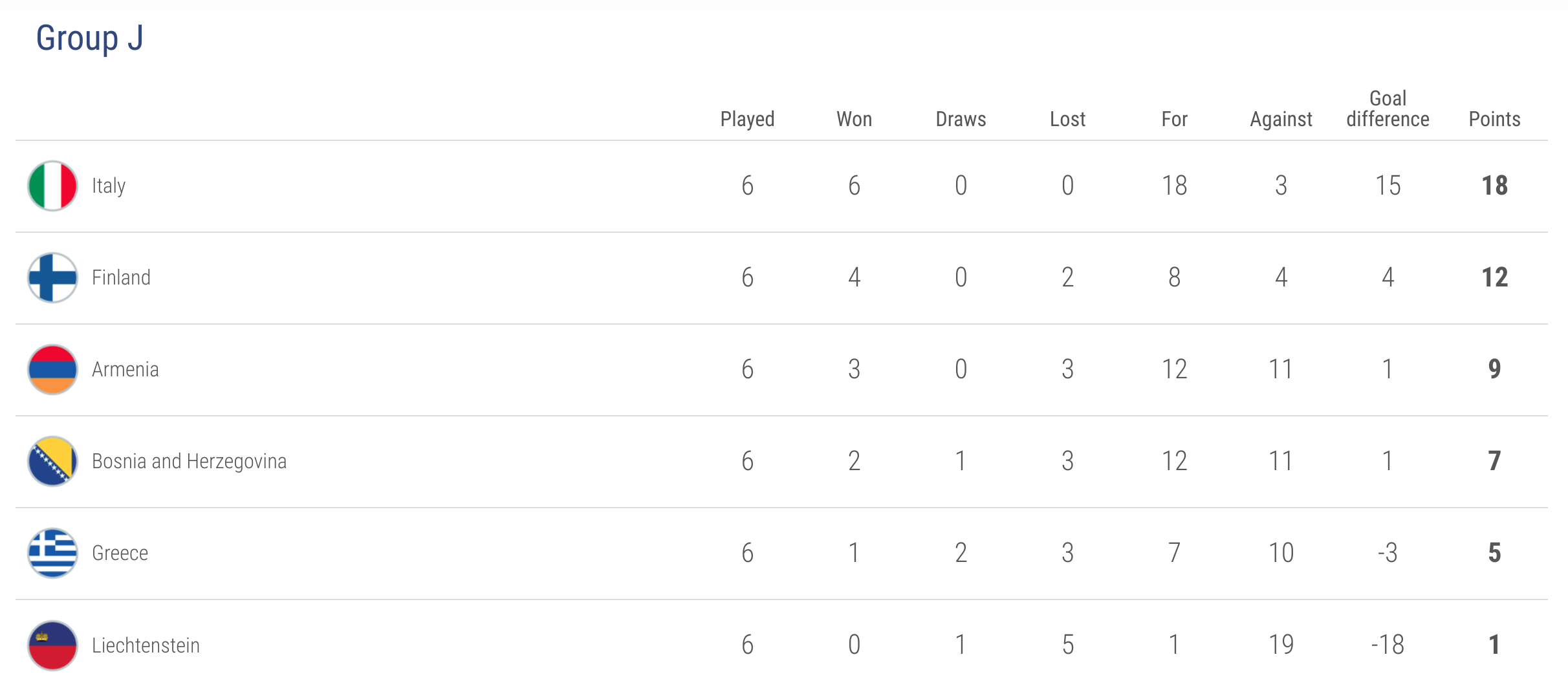Click the Armenia flag icon

pyautogui.click(x=52, y=370)
